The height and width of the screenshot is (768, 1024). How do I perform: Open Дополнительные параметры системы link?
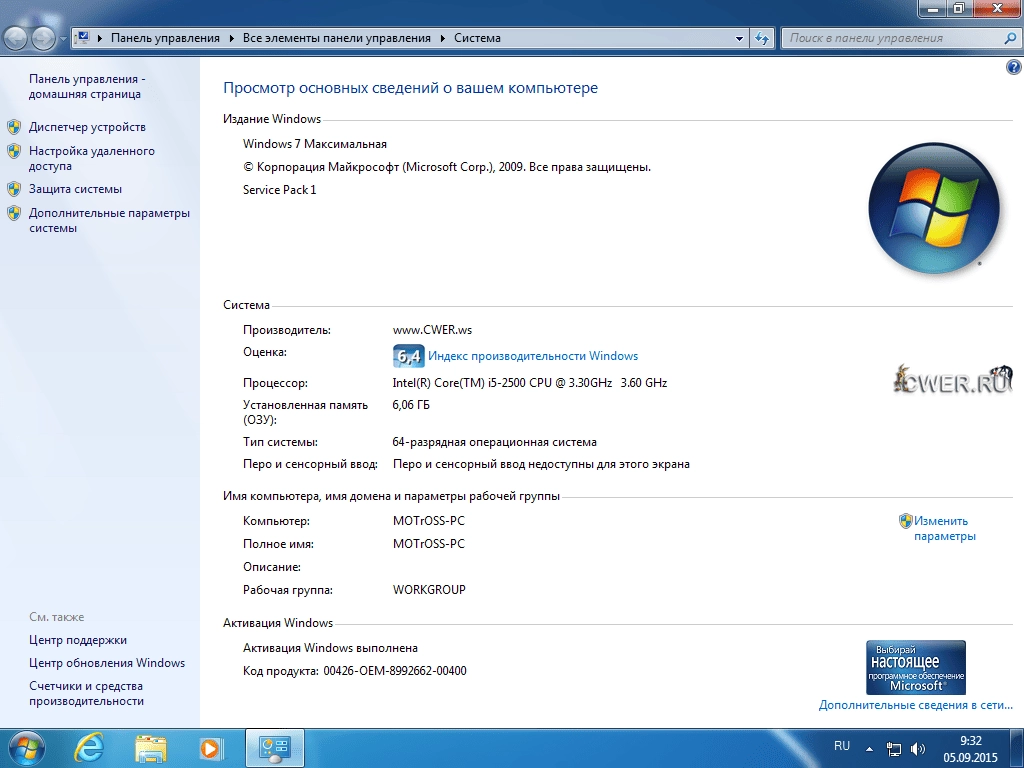pos(109,220)
